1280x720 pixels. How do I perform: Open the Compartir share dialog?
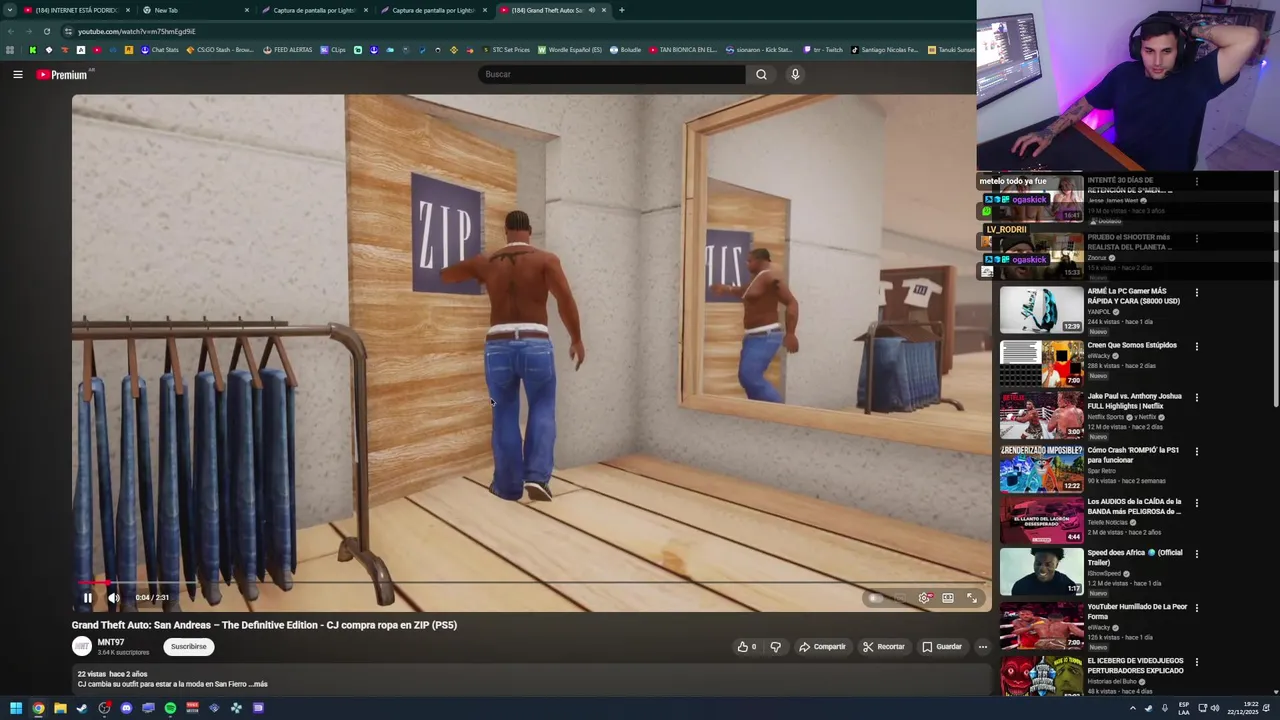[822, 647]
